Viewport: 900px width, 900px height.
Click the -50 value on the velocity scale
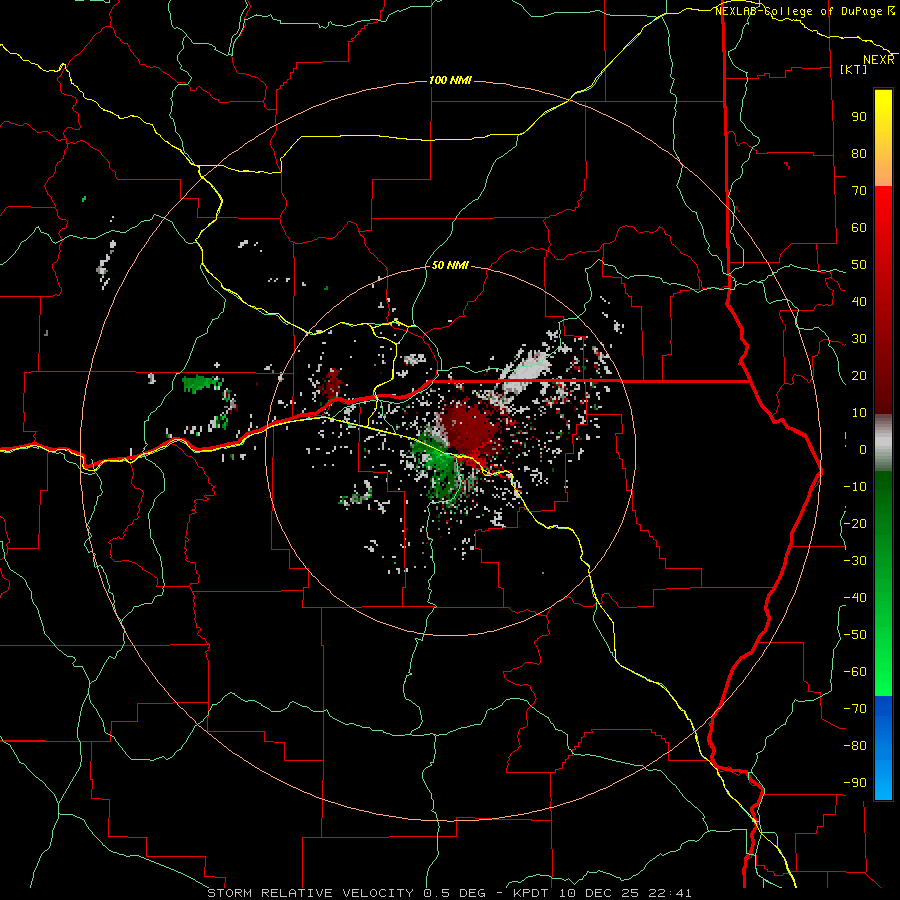(855, 635)
